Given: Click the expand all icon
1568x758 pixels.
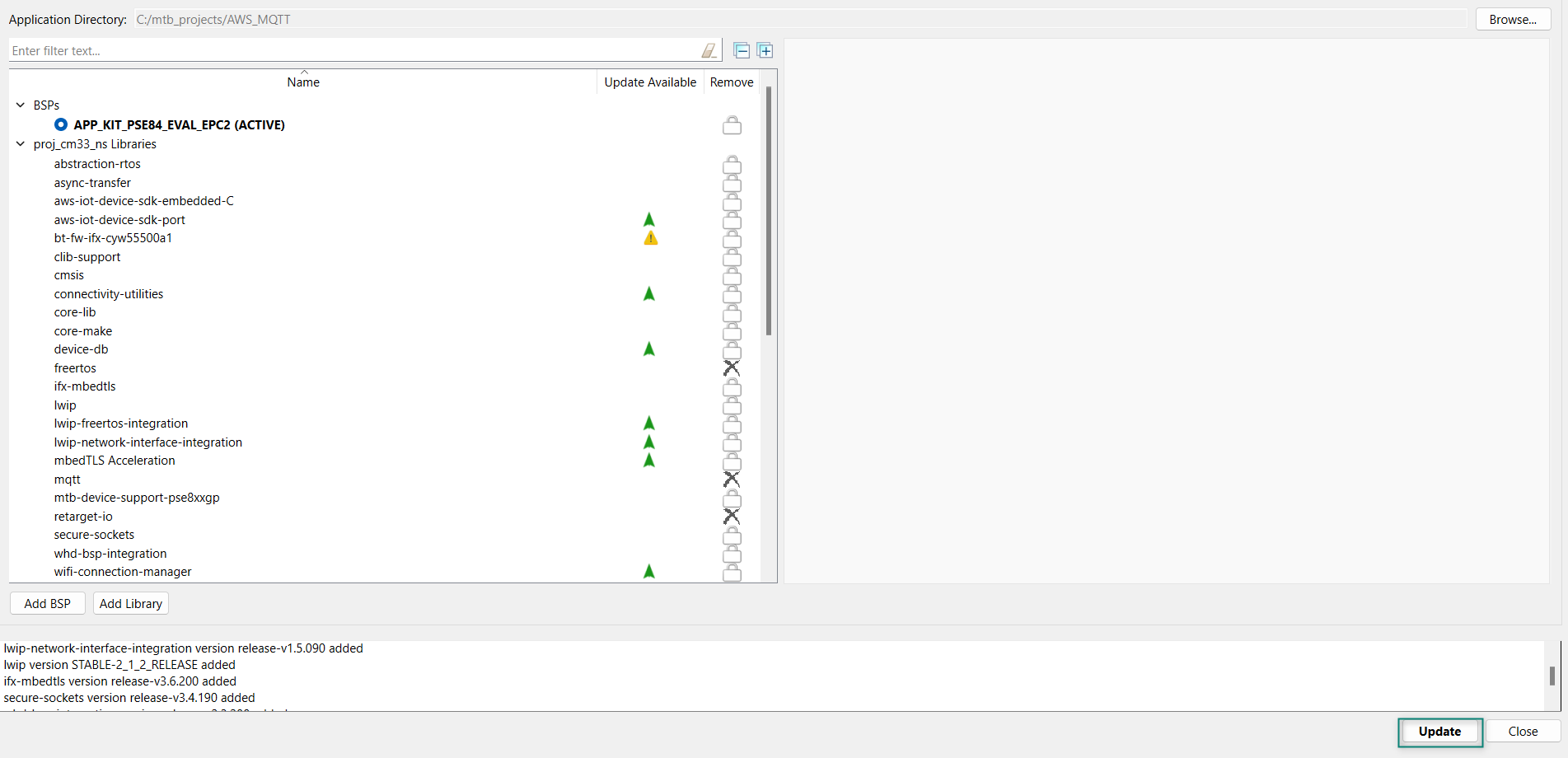Looking at the screenshot, I should [765, 51].
